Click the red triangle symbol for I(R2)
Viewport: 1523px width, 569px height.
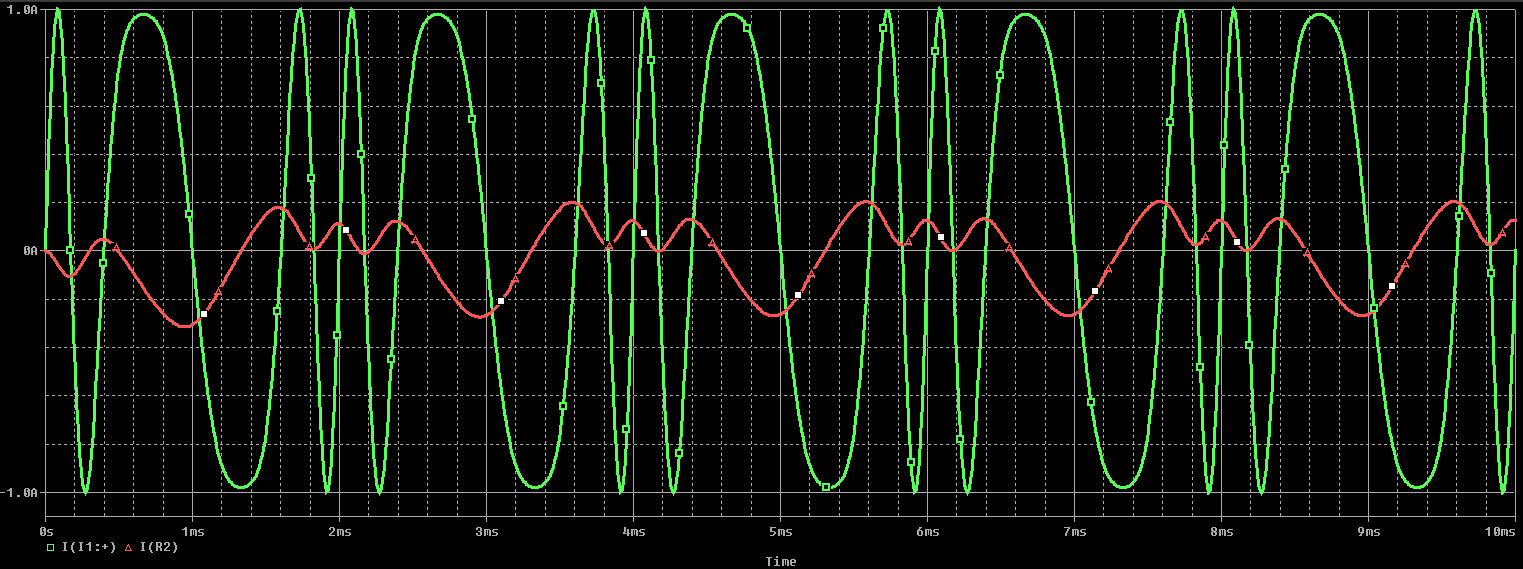[128, 547]
